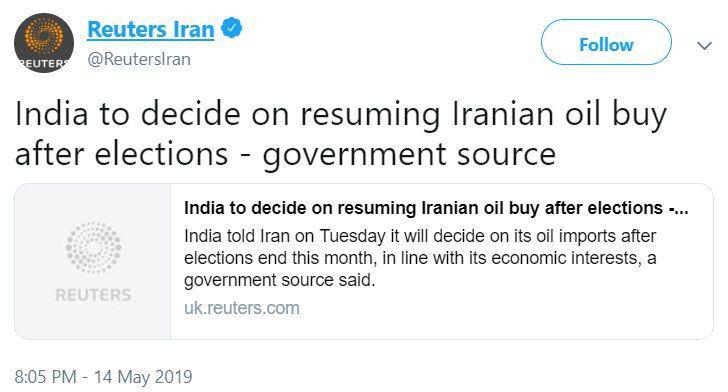Click the tweet line 'after elections - government source'

click(x=286, y=154)
